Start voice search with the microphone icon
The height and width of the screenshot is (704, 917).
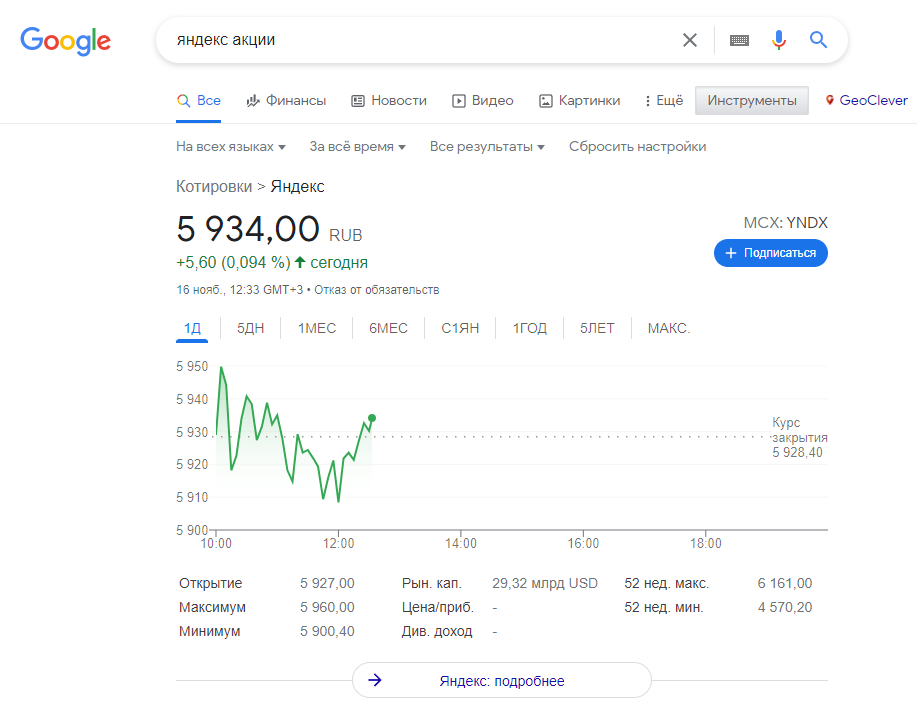(x=778, y=40)
